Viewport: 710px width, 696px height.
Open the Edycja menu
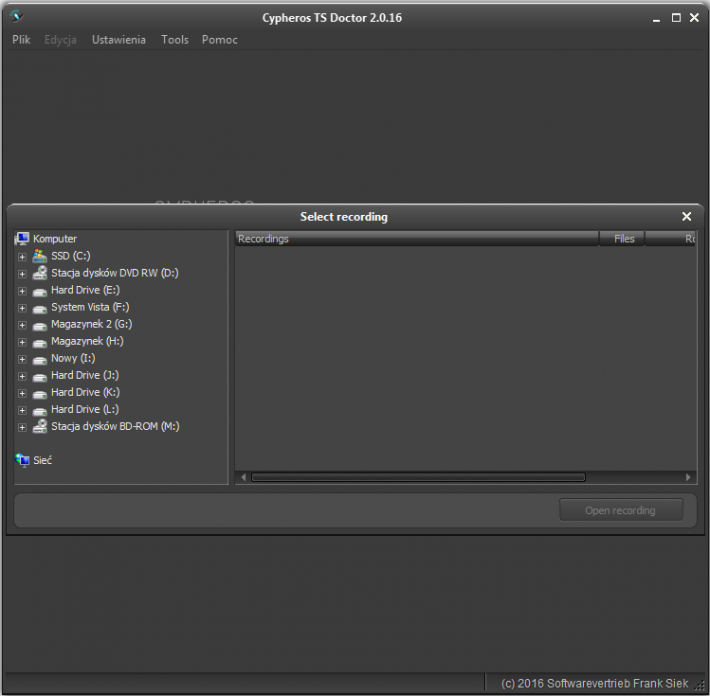[60, 40]
